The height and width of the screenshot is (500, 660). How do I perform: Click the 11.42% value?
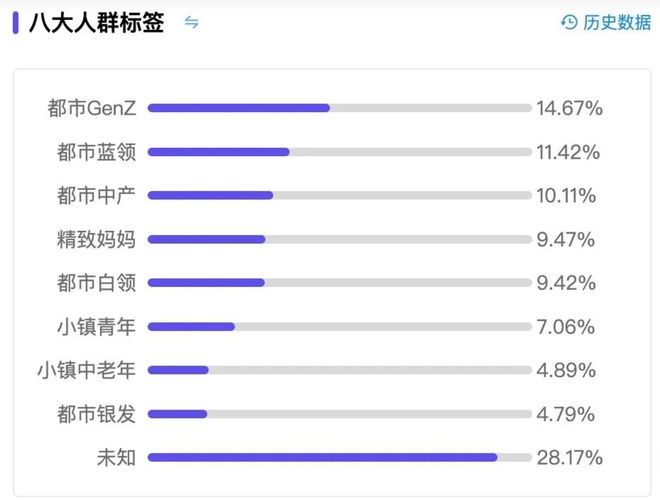point(568,152)
